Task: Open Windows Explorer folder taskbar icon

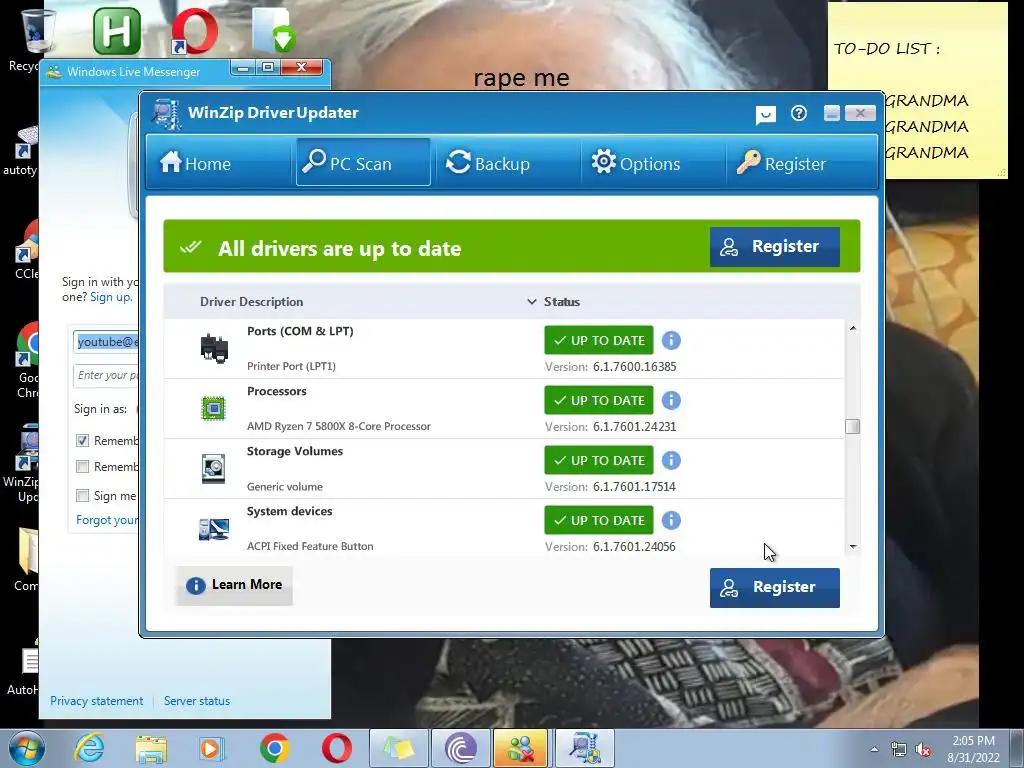Action: coord(151,749)
